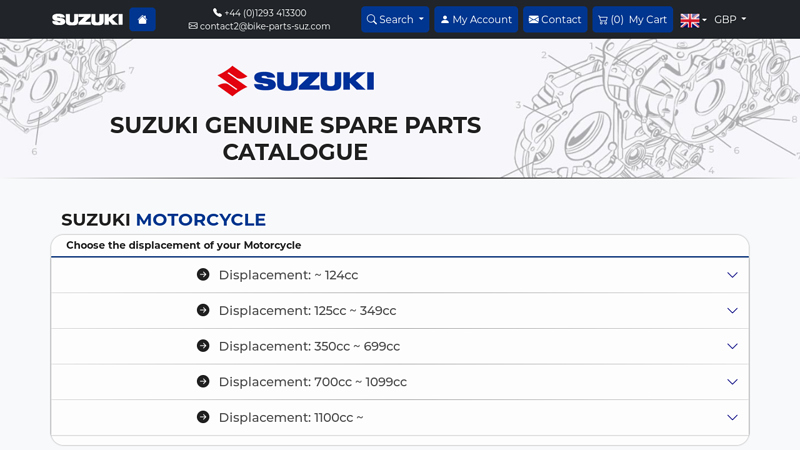Open the GBP currency dropdown
The width and height of the screenshot is (800, 450).
point(730,19)
